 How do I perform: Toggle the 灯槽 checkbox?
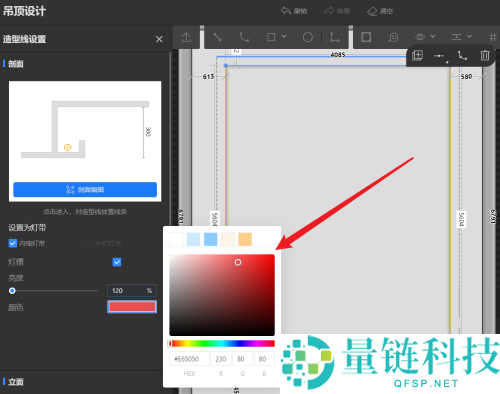click(117, 262)
